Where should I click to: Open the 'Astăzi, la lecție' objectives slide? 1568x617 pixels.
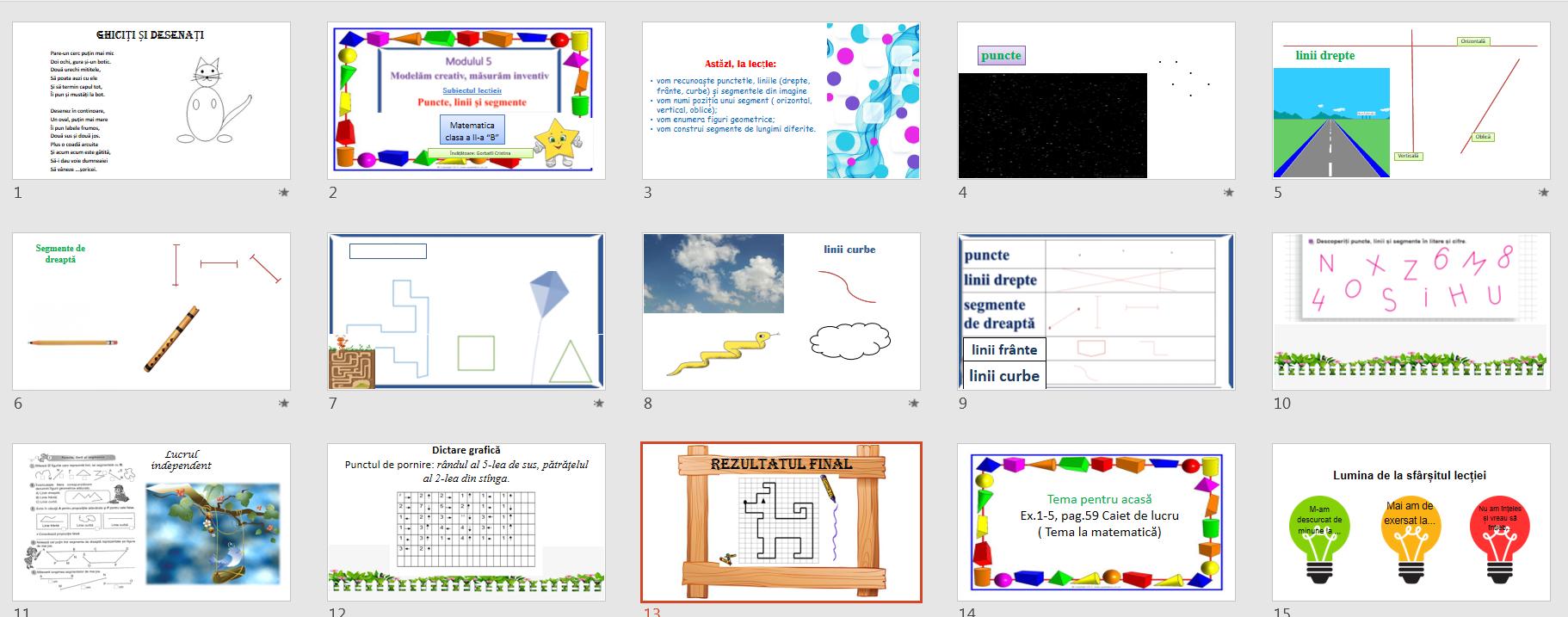pyautogui.click(x=781, y=101)
